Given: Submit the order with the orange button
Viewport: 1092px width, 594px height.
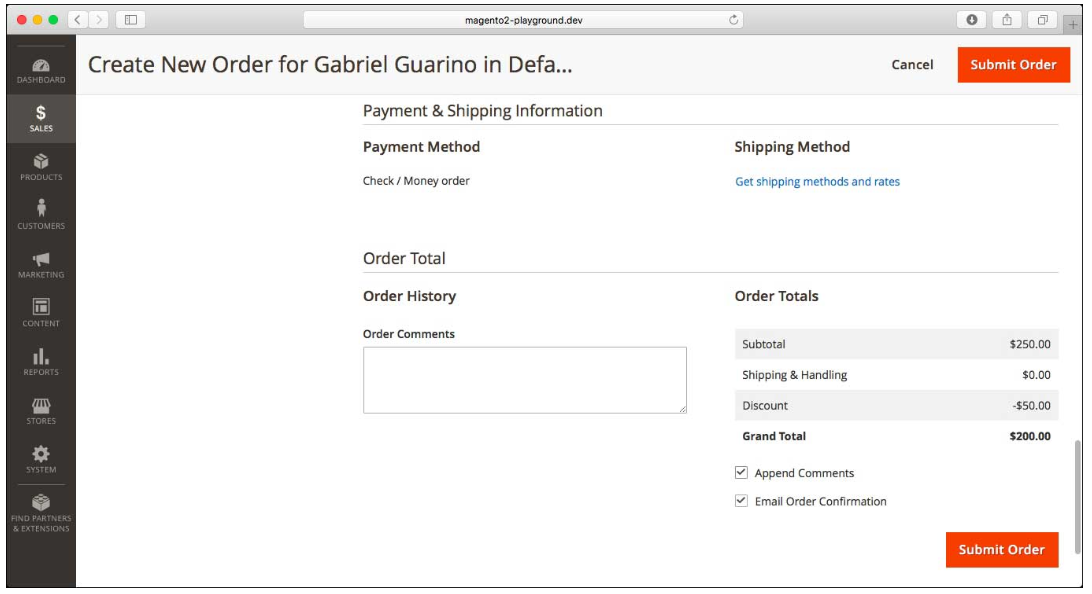Looking at the screenshot, I should point(1014,64).
